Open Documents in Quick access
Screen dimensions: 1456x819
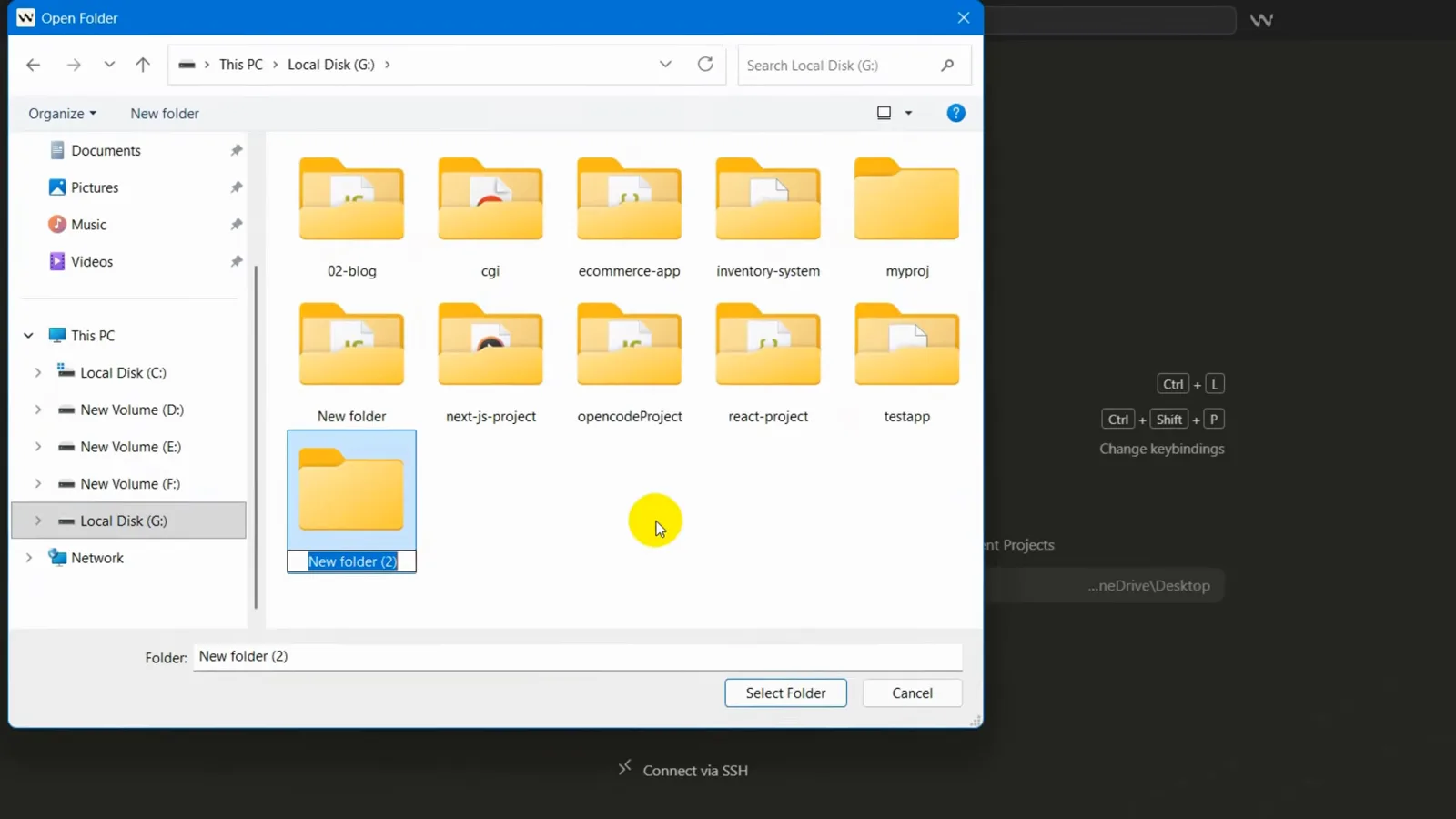(x=106, y=151)
